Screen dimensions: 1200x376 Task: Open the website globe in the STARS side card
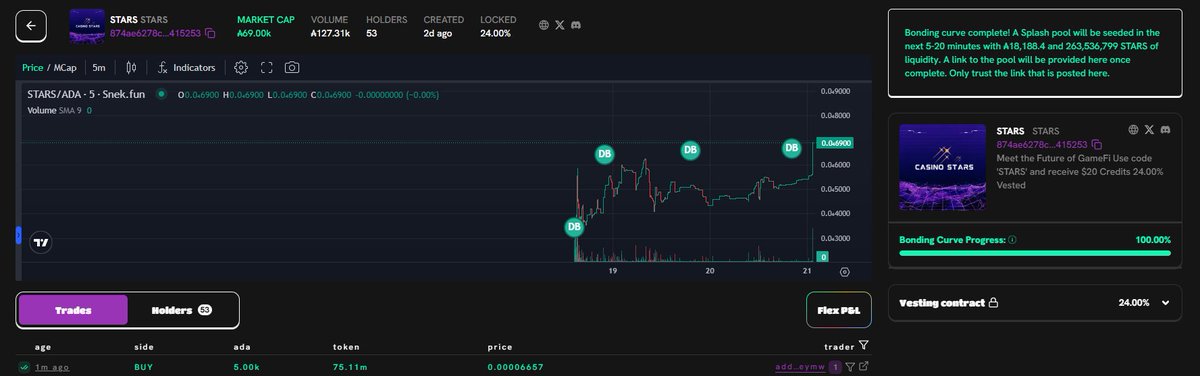click(x=1133, y=130)
